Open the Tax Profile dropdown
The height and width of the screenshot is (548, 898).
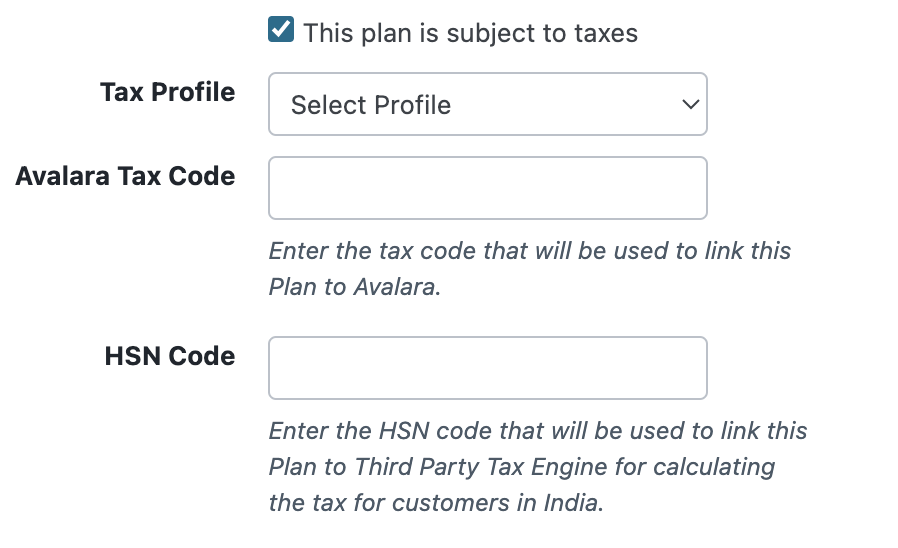[x=487, y=104]
